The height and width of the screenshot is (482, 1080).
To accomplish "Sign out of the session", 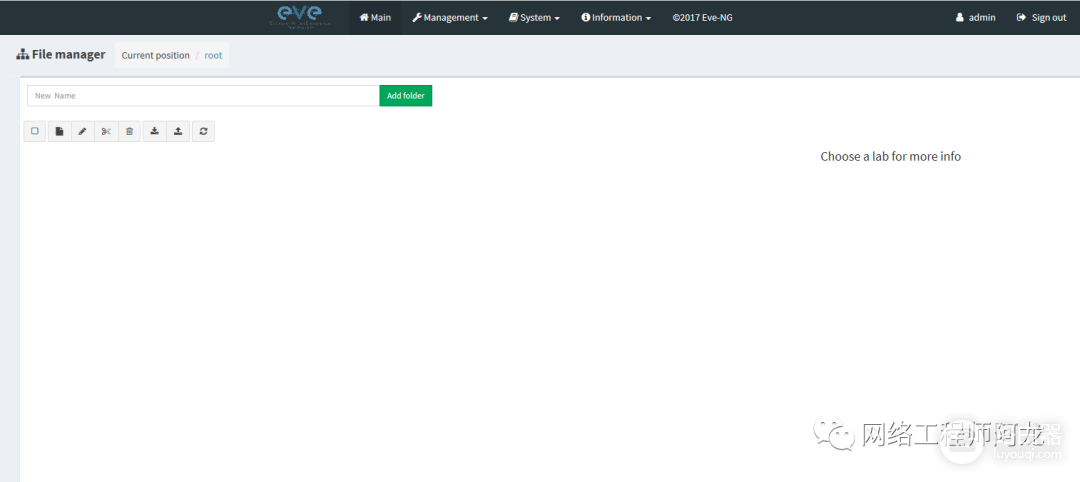I will 1041,17.
